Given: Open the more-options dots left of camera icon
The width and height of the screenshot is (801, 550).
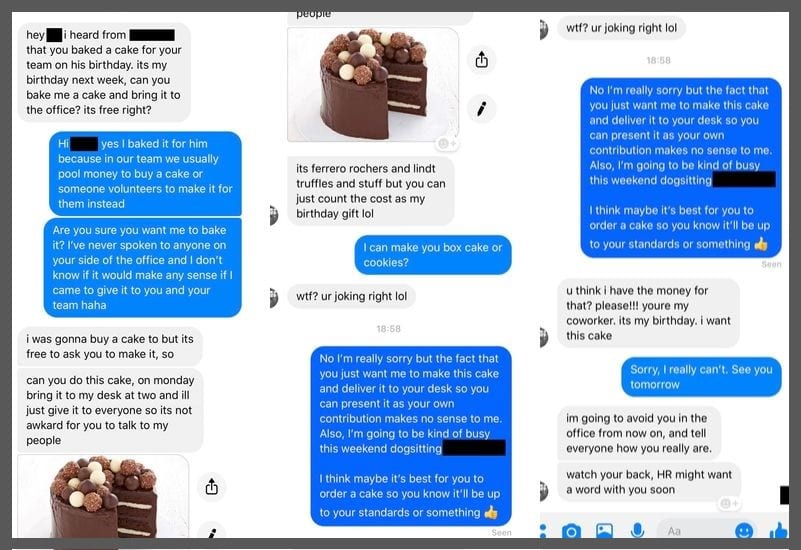Looking at the screenshot, I should click(543, 531).
